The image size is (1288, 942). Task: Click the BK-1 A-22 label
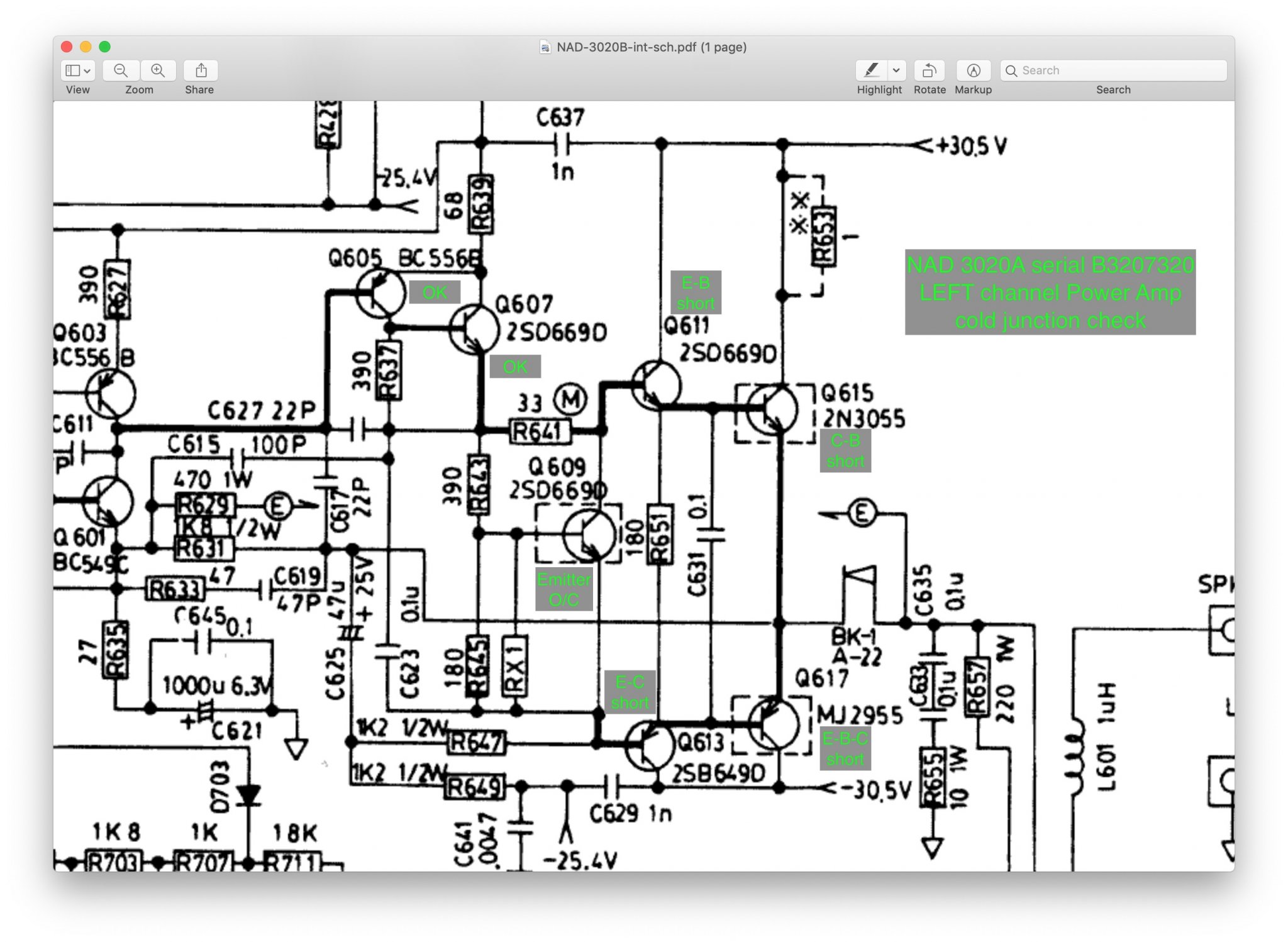(x=857, y=646)
